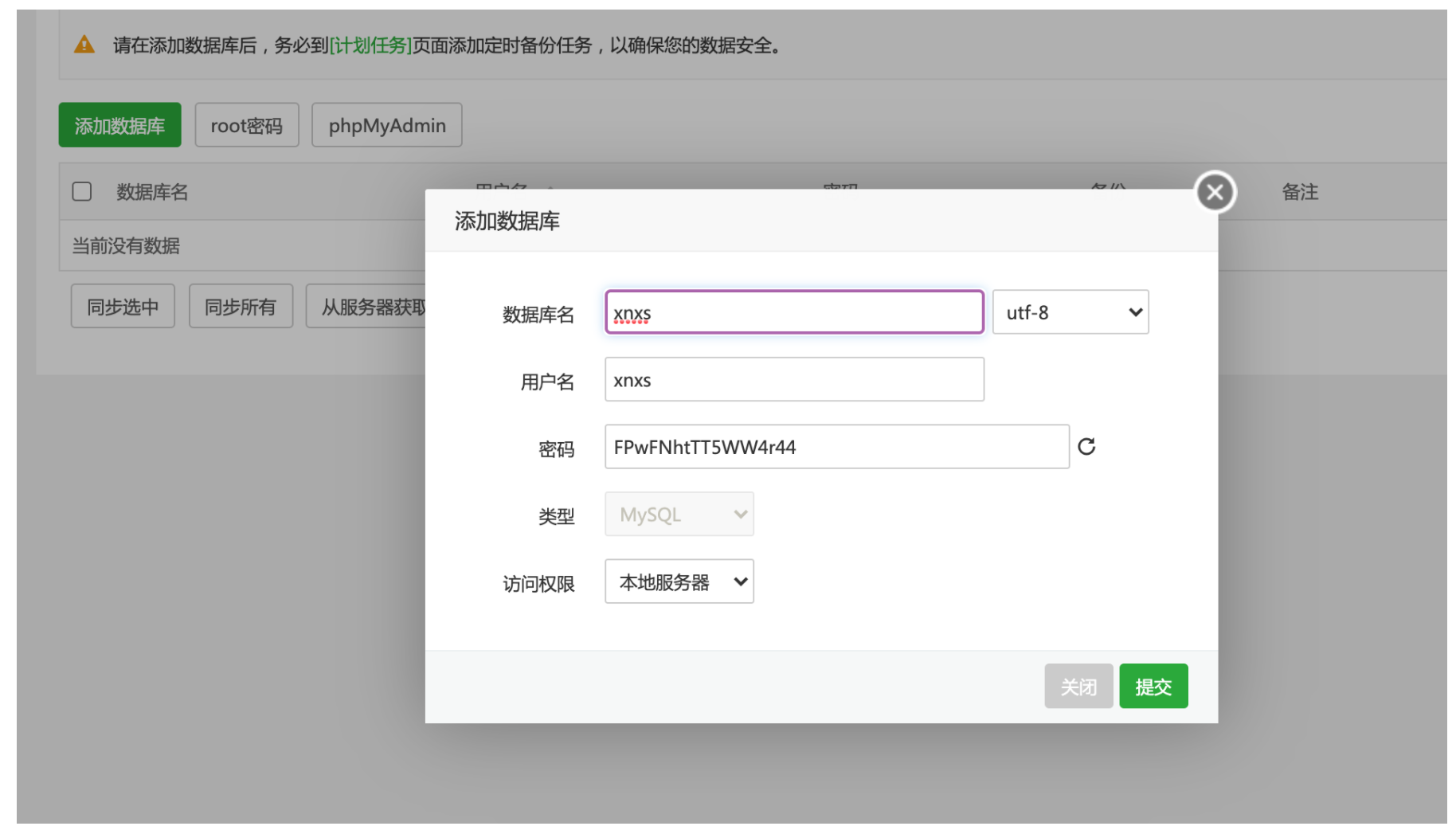Screen dimensions: 1456x830
Task: Submit the form with the 提交 button
Action: point(1153,686)
